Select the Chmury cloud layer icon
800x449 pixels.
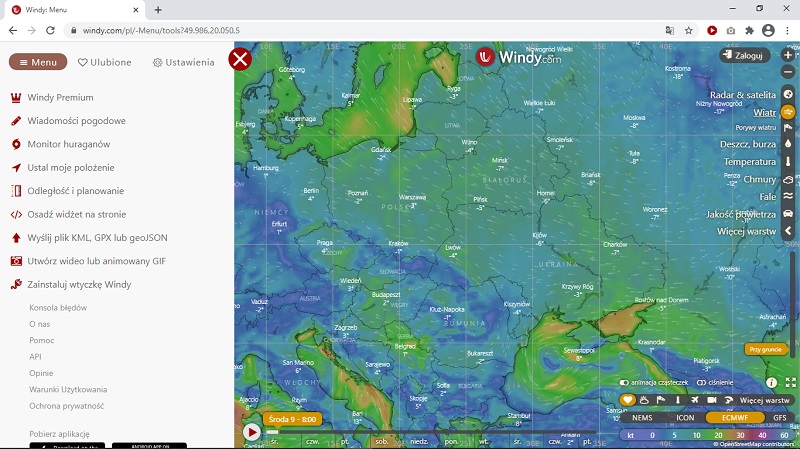click(x=788, y=179)
